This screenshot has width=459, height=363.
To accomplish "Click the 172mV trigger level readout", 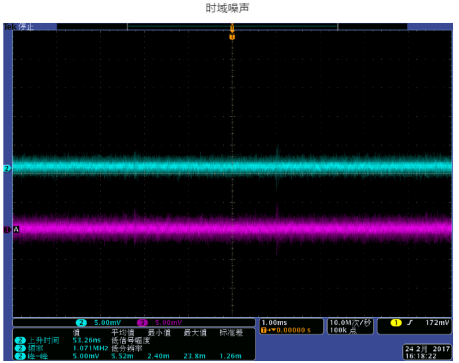I will [x=437, y=322].
